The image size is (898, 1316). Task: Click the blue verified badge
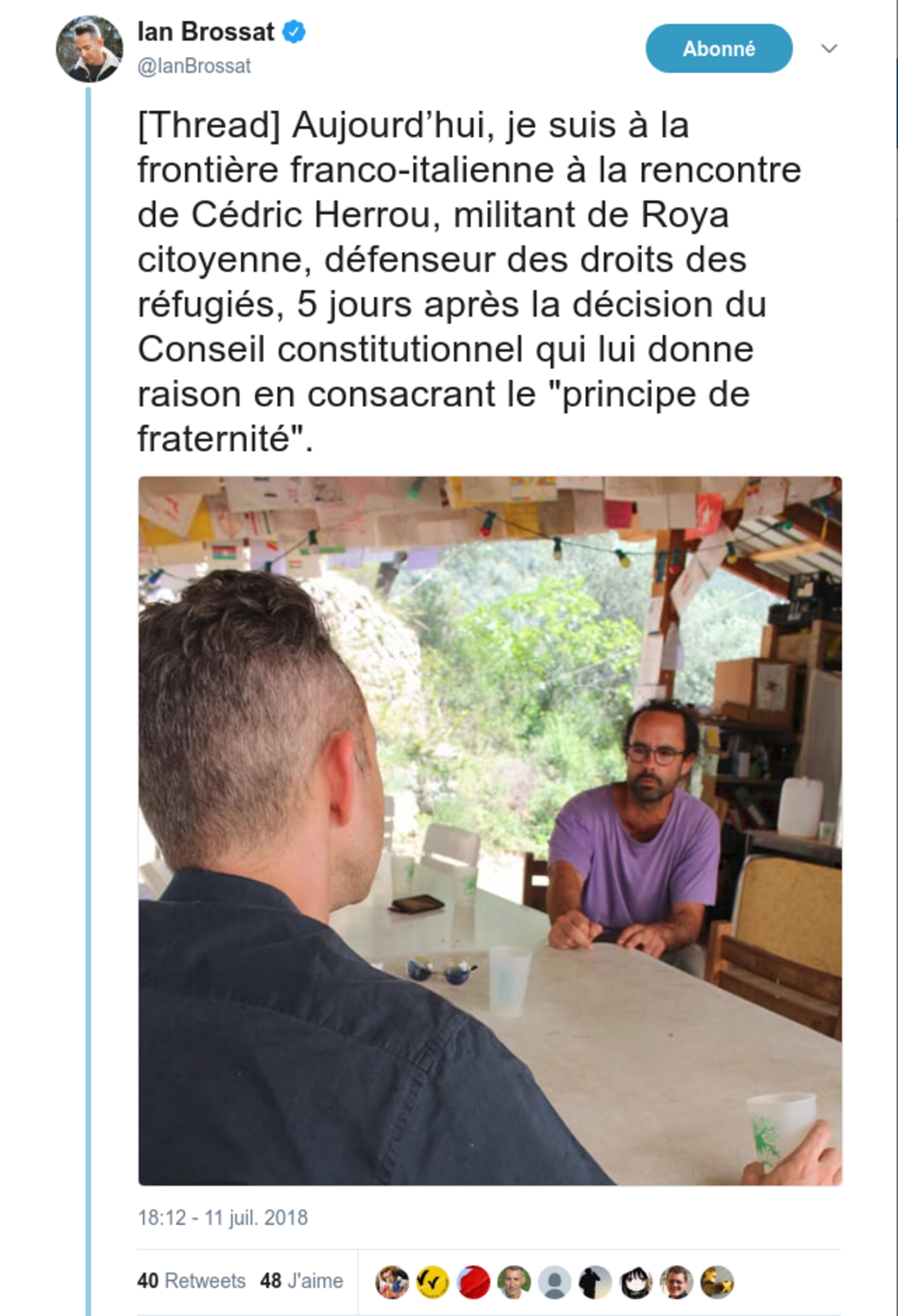pyautogui.click(x=294, y=32)
